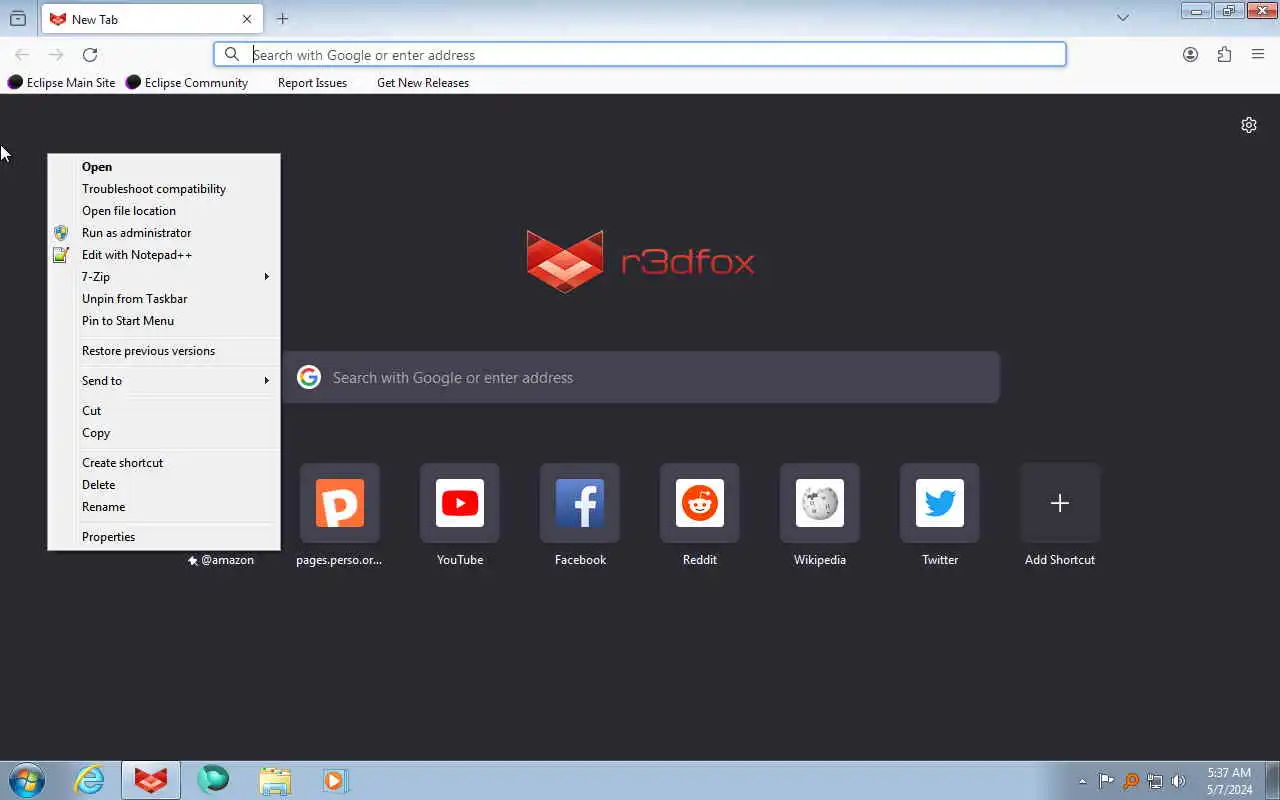
Task: Click the page Google search box
Action: (641, 377)
